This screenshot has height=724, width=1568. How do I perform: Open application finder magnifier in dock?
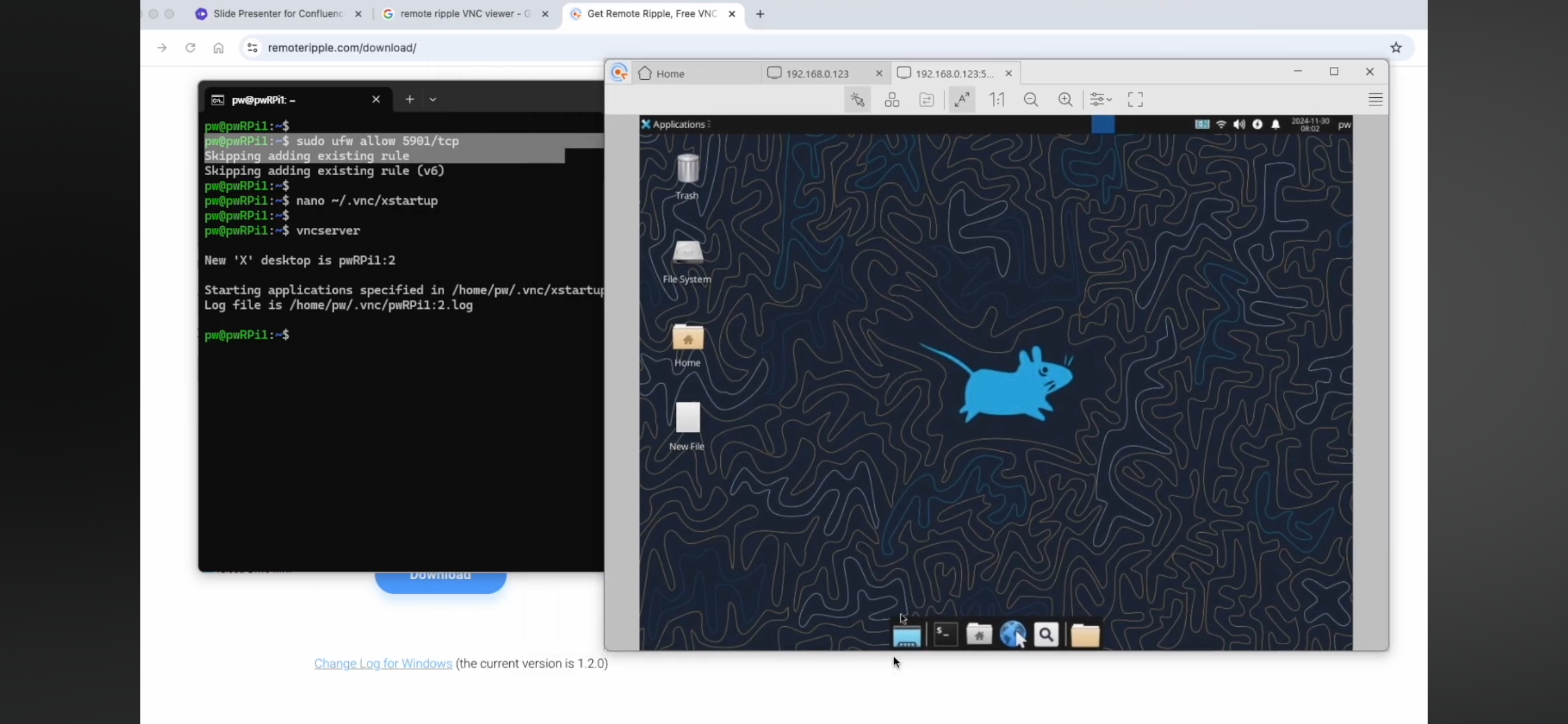[1046, 635]
